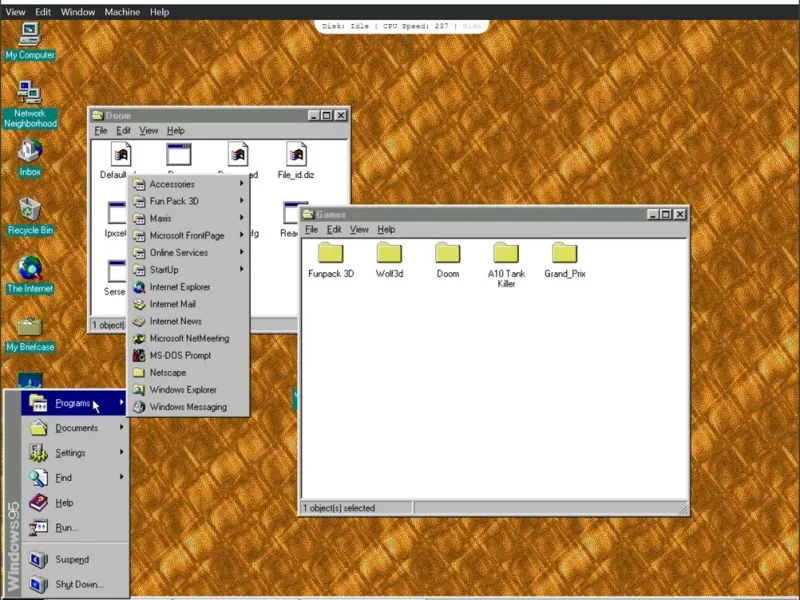Select File_id.diz file in Doom window

point(296,161)
